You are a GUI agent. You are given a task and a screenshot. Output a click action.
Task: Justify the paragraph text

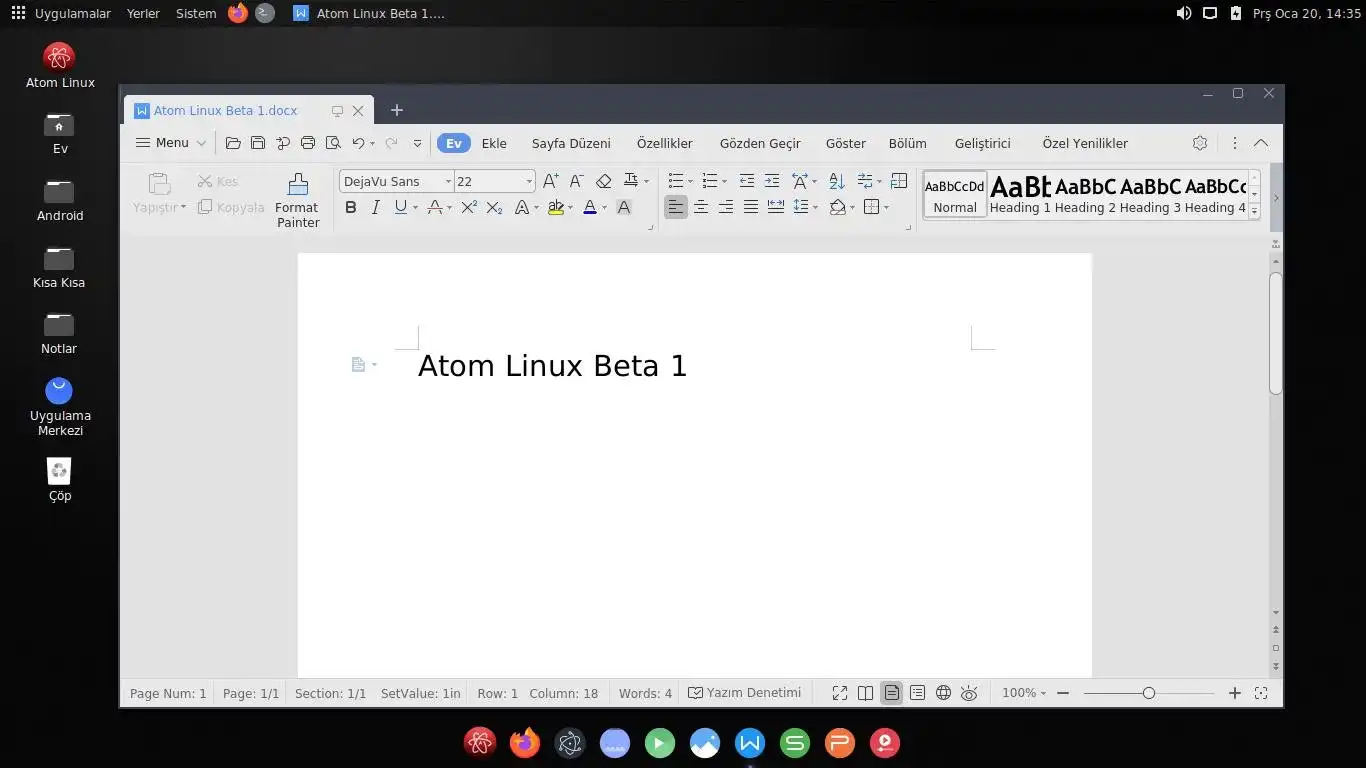pos(751,207)
